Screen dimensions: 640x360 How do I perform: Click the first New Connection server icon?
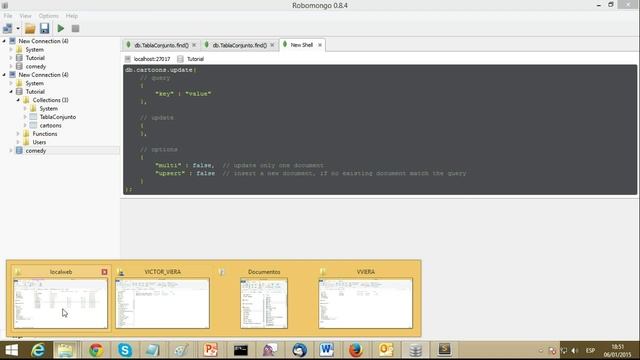pyautogui.click(x=12, y=41)
